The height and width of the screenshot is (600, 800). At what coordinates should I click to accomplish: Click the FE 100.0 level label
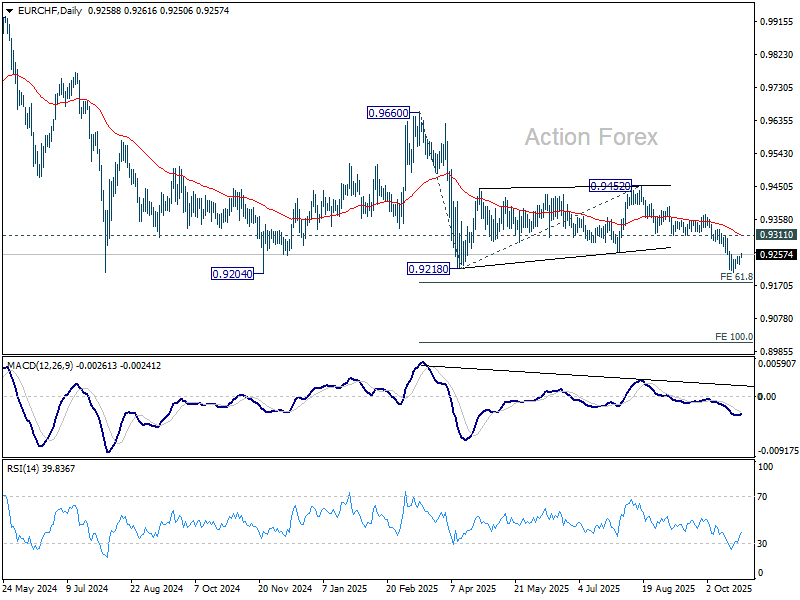click(734, 336)
